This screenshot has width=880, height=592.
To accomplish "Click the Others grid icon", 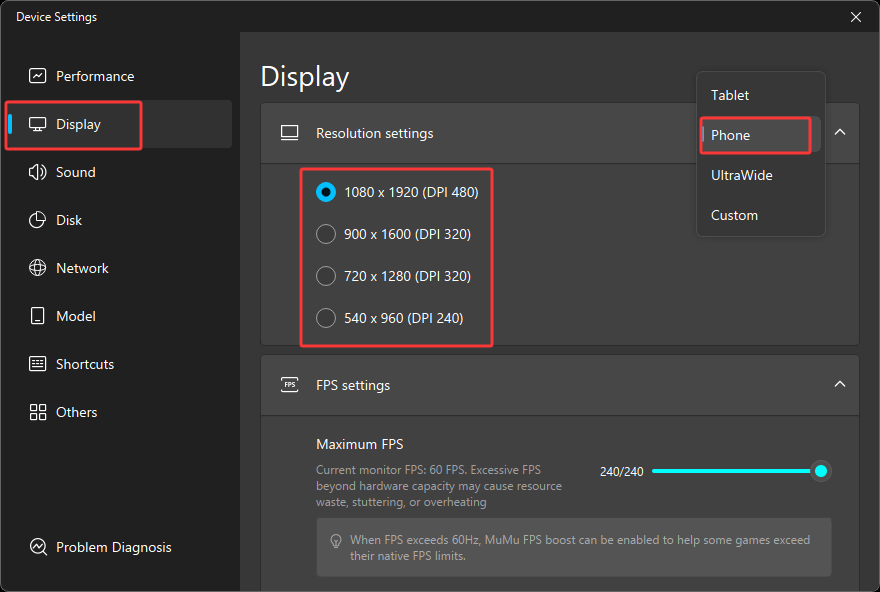I will (x=38, y=412).
